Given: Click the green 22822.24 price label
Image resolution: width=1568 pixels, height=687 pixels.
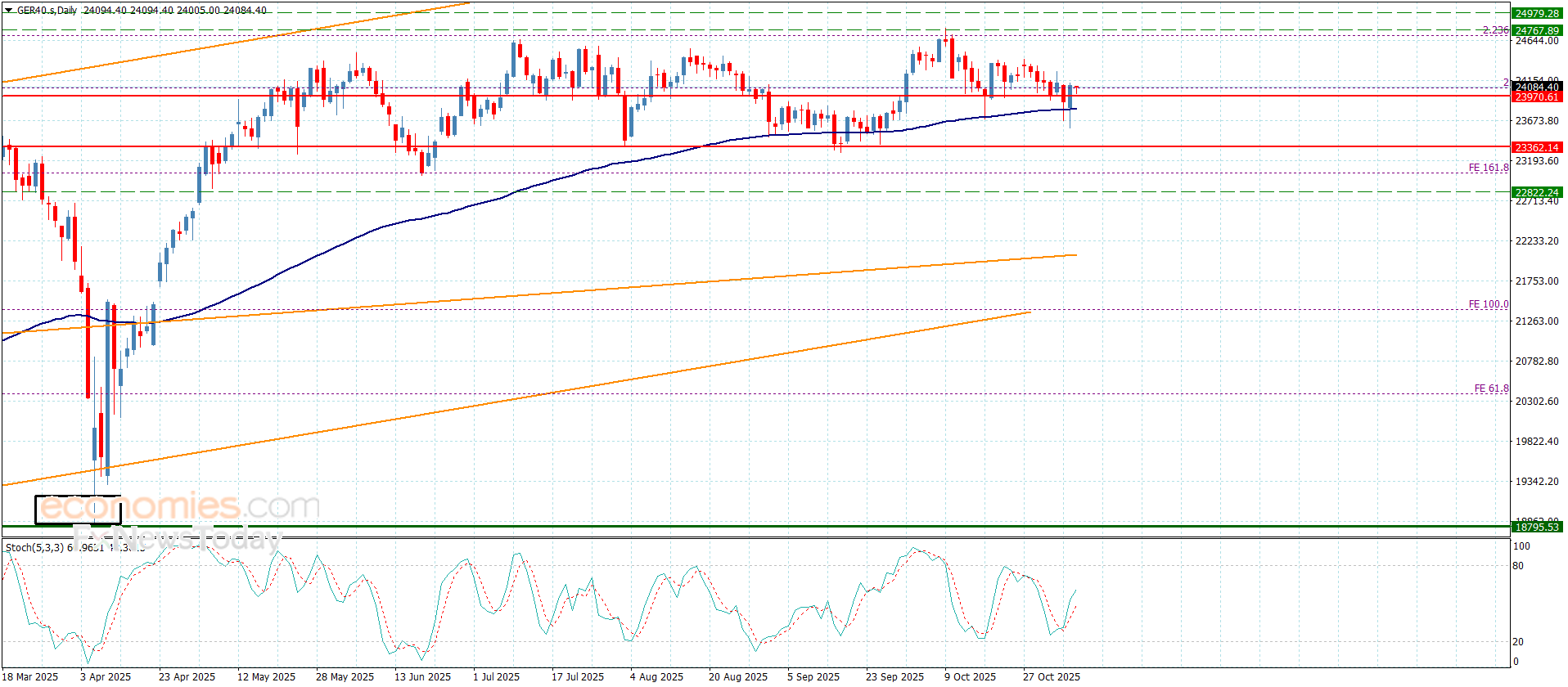Looking at the screenshot, I should pyautogui.click(x=1536, y=193).
